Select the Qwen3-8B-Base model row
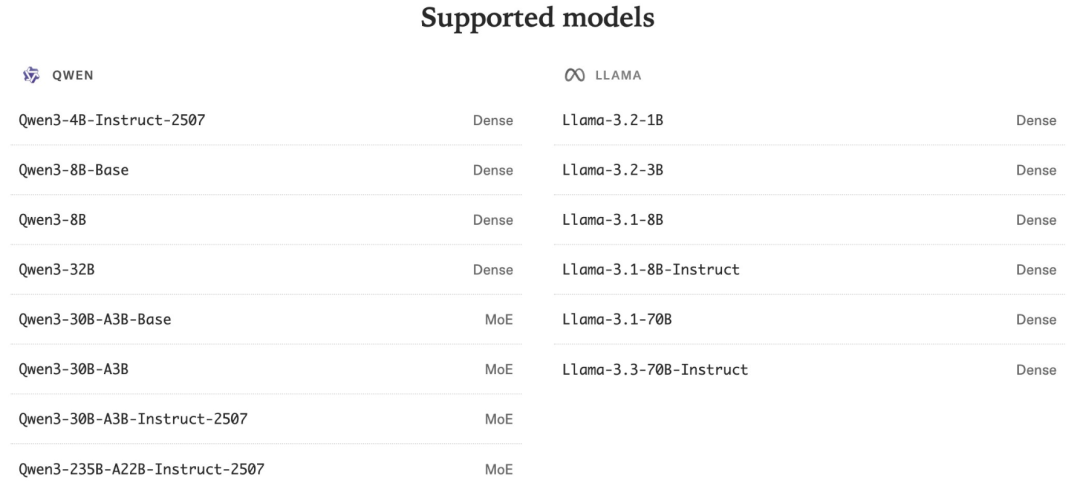 74,170
